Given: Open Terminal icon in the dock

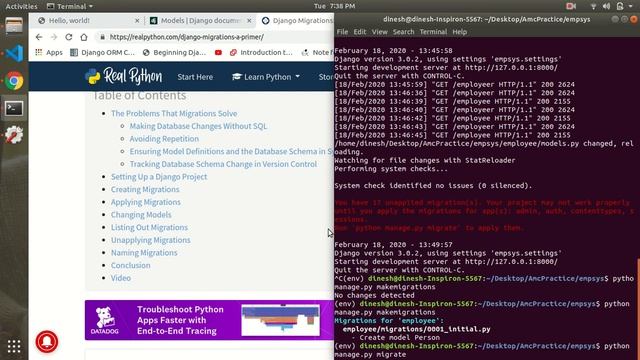Looking at the screenshot, I should click(x=14, y=109).
